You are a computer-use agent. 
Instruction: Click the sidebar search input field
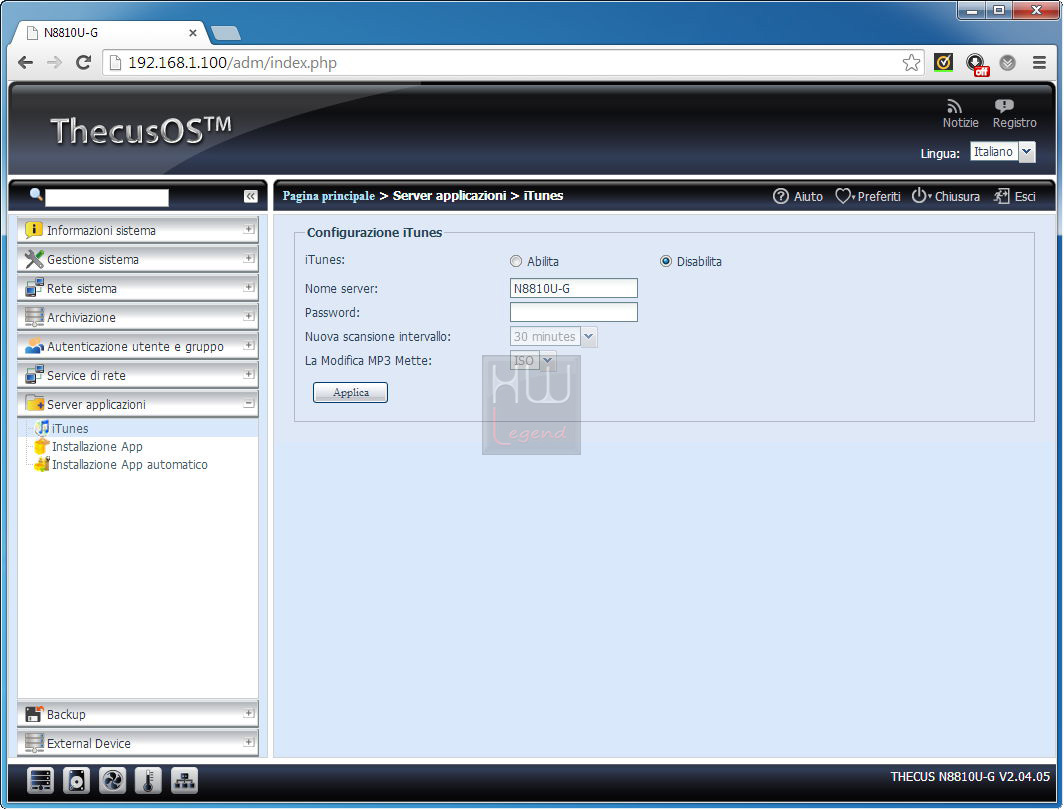pyautogui.click(x=107, y=197)
